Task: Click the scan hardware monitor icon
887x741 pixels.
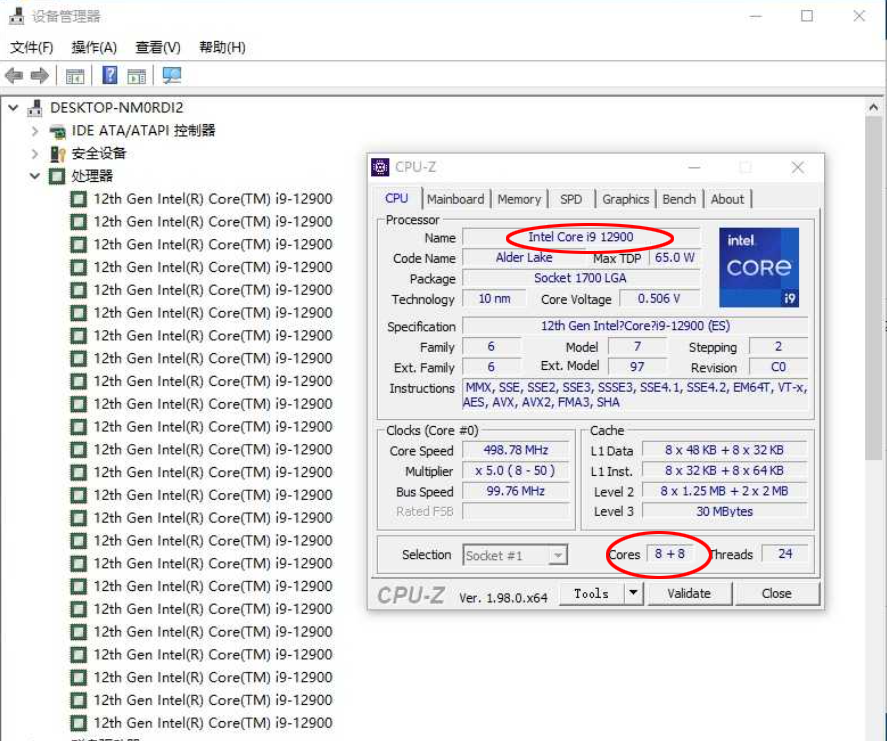Action: point(171,75)
